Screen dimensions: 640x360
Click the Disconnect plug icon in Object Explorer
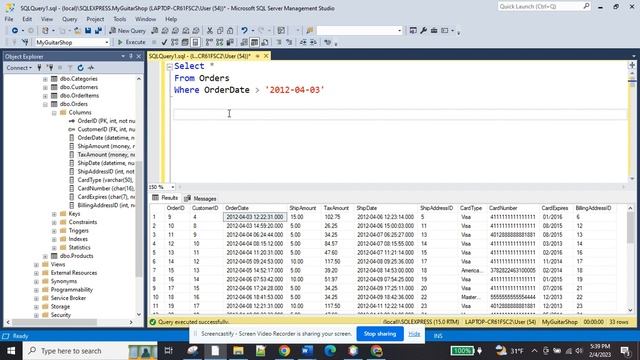pos(50,68)
